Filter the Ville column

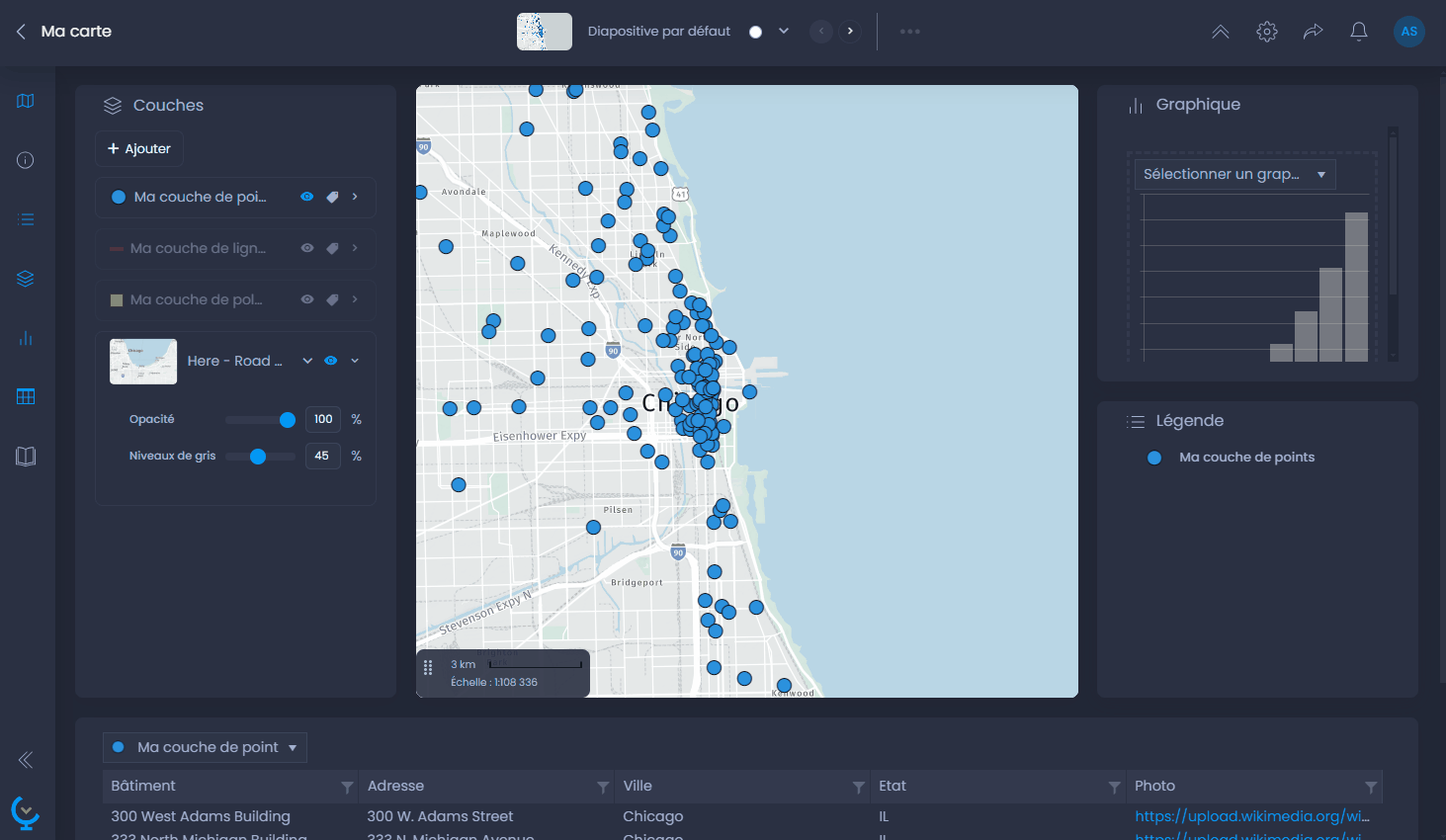(859, 787)
